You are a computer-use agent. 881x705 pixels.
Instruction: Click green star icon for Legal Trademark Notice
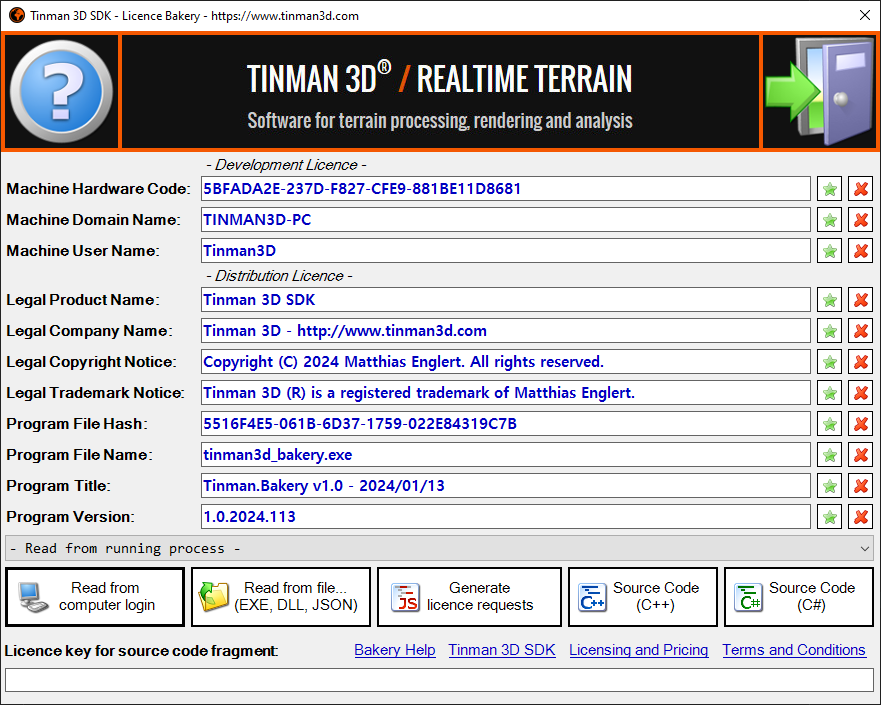[x=829, y=393]
